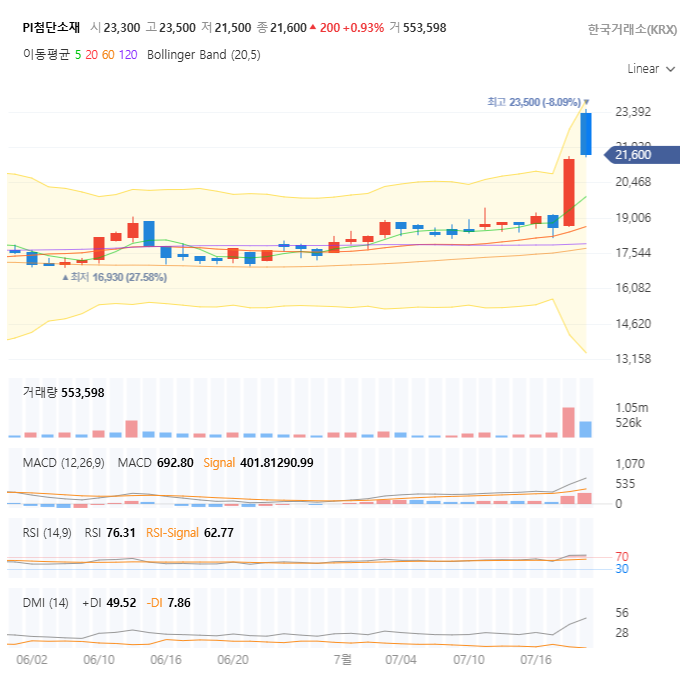This screenshot has width=680, height=697.
Task: Click the header volume value 553,598
Action: (424, 28)
